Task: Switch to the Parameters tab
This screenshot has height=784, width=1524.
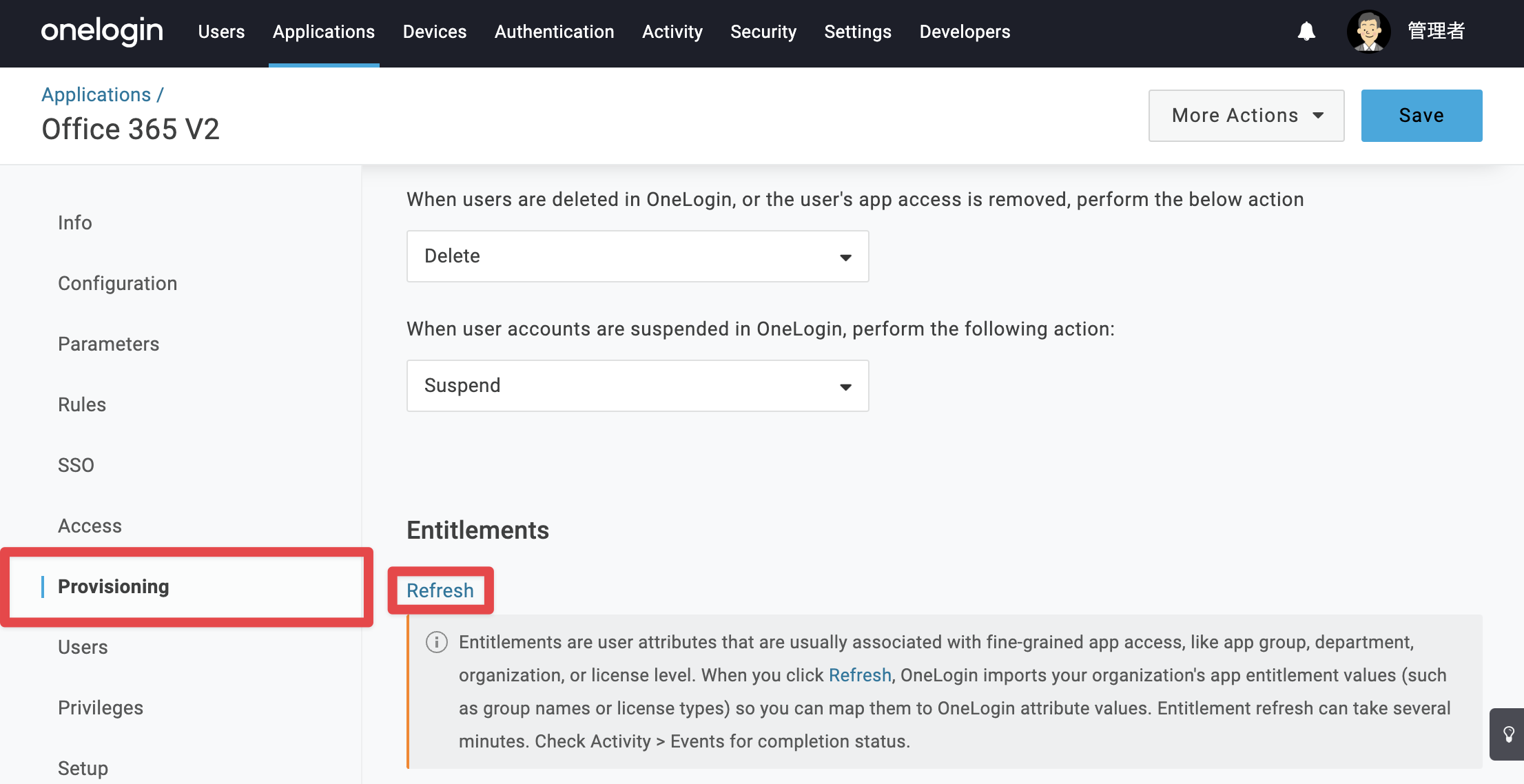Action: (x=109, y=344)
